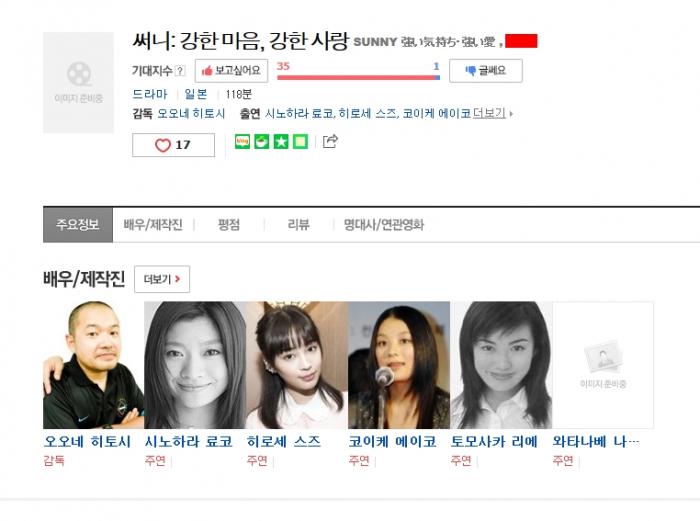
Task: Open the 명대사/연관영화 tab
Action: [x=384, y=225]
